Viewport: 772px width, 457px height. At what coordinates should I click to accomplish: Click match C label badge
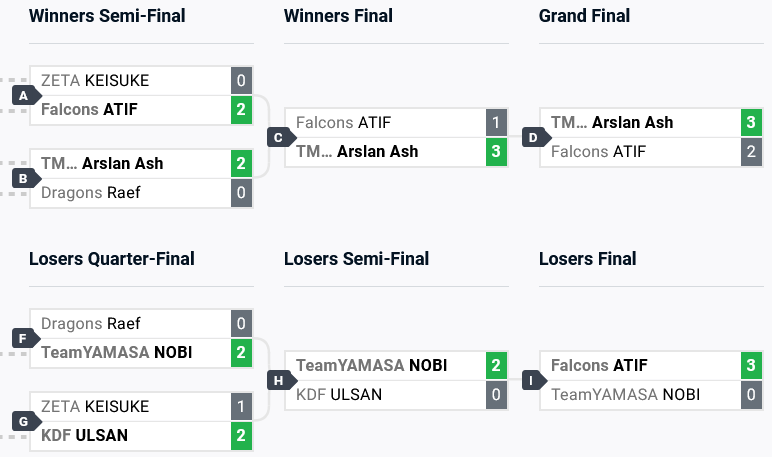(x=278, y=137)
